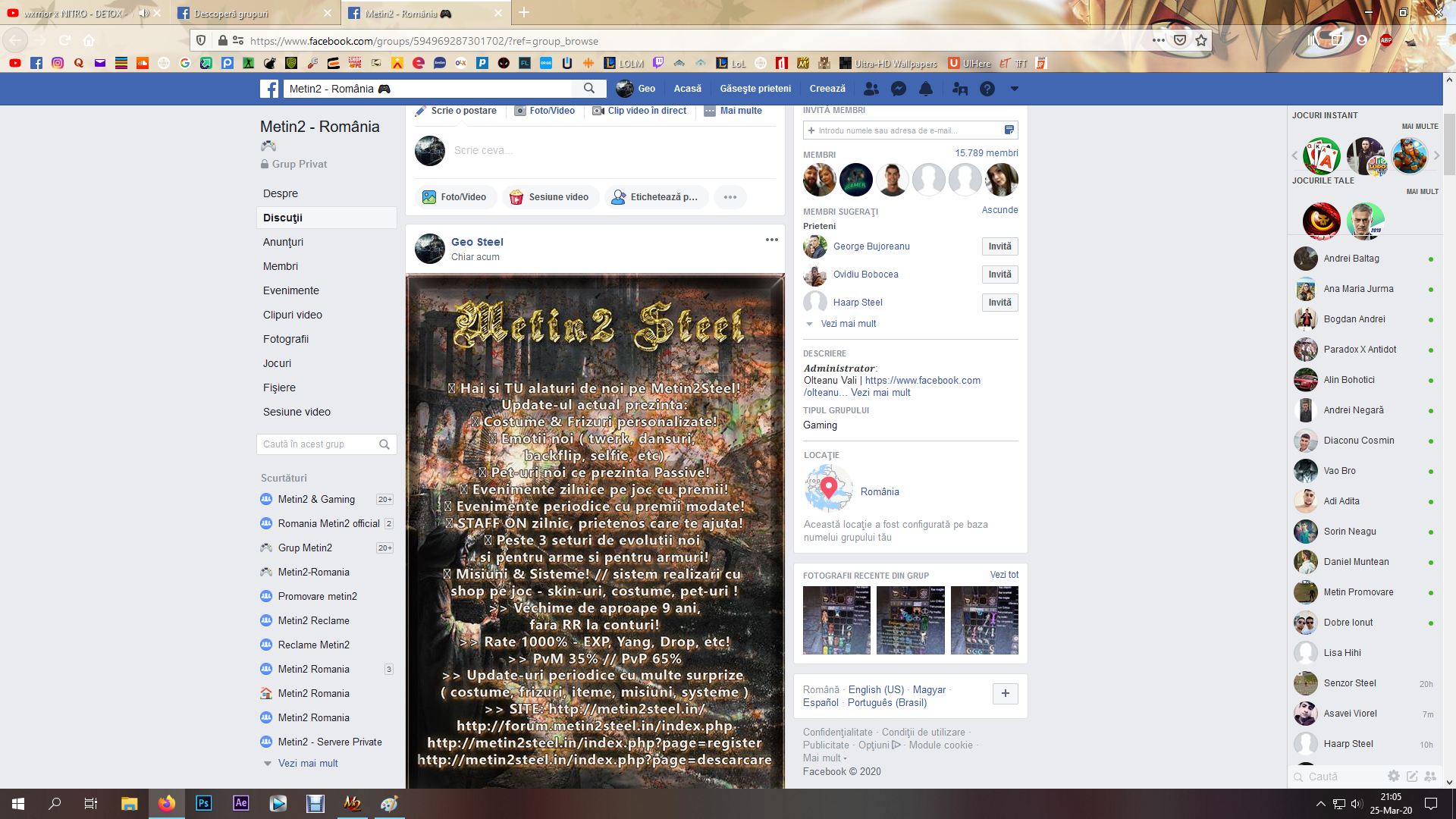
Task: Open the notifications bell icon
Action: pos(926,89)
